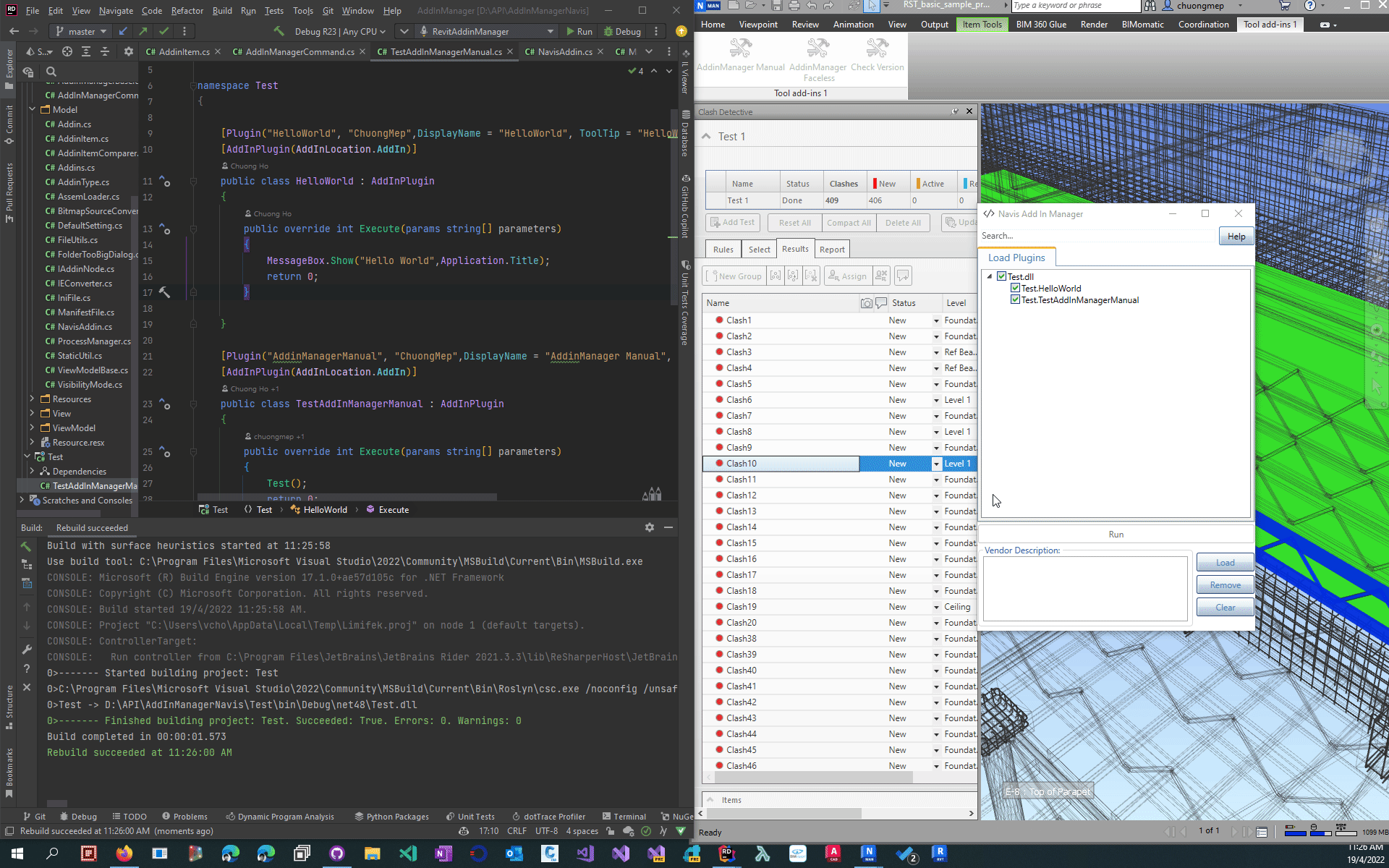Click the build hammer icon in Rider toolbar
The image size is (1389, 868).
tap(279, 31)
